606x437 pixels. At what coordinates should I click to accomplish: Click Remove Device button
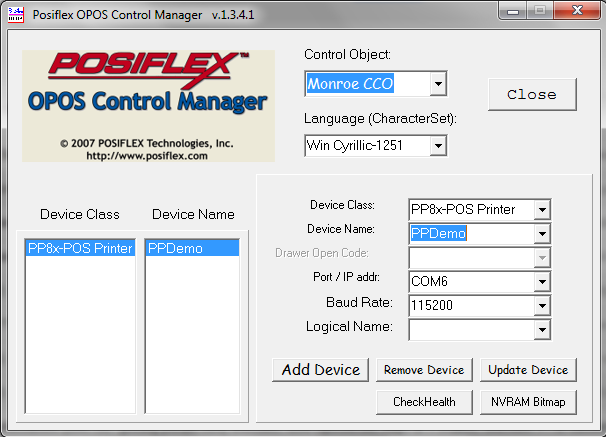tap(424, 370)
